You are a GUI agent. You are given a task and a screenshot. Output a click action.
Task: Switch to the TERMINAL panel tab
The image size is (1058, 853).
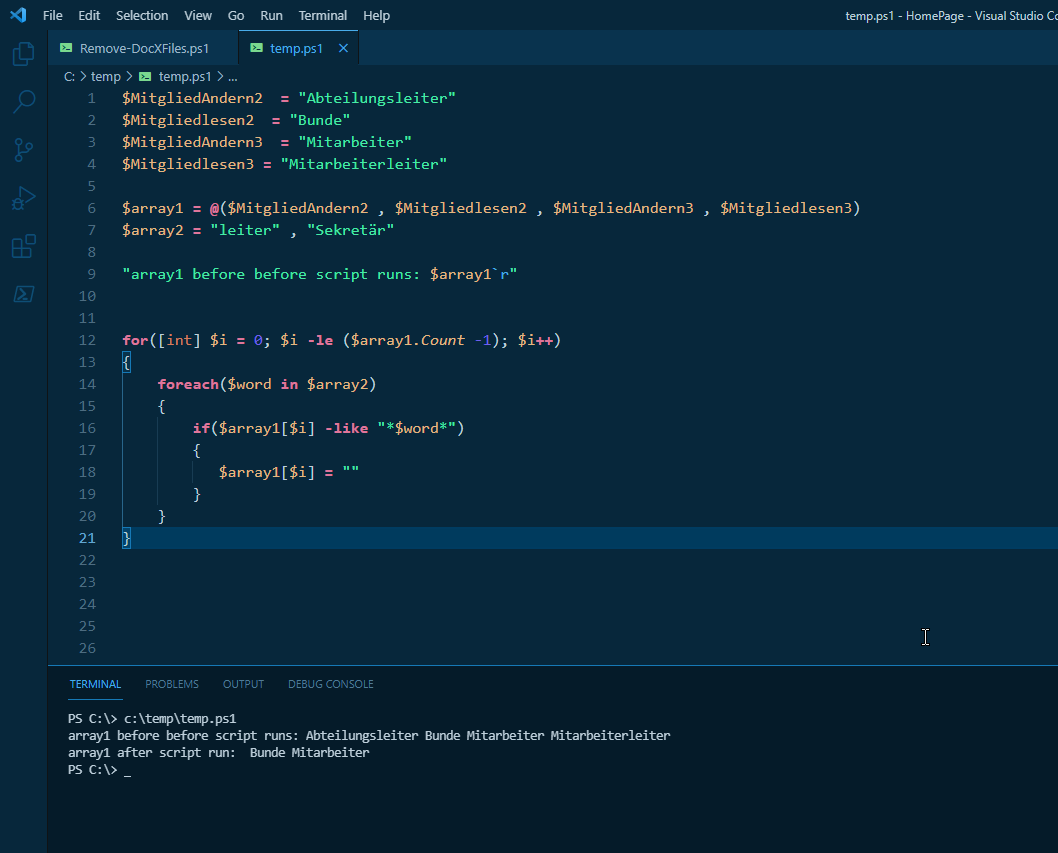click(95, 684)
